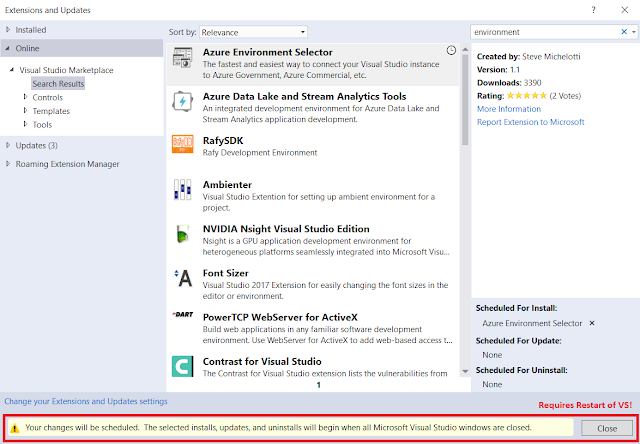
Task: Open the search box history dropdown arrow
Action: pyautogui.click(x=634, y=32)
